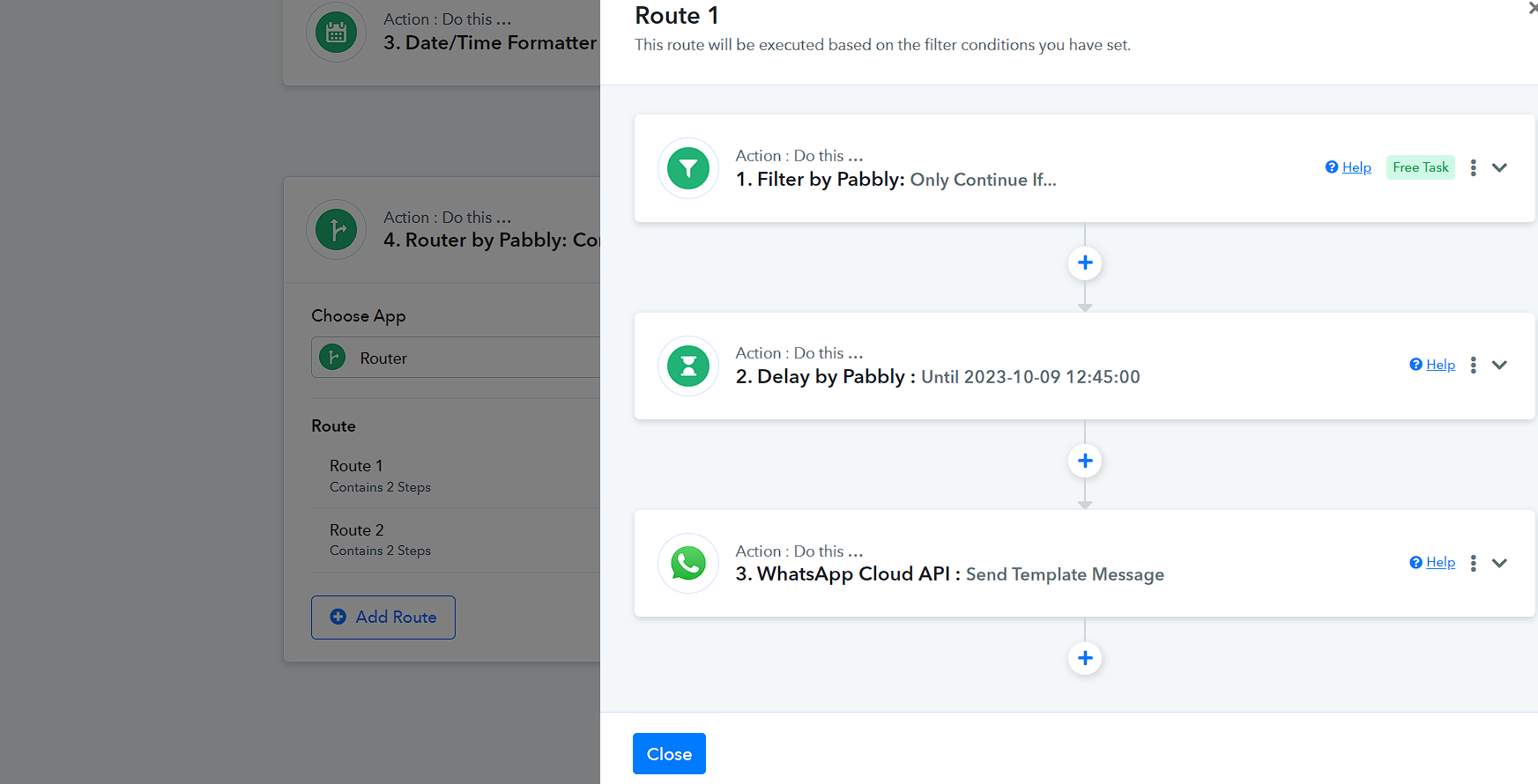The image size is (1538, 784).
Task: Open Help link for Delay by Pabbly
Action: coord(1432,365)
